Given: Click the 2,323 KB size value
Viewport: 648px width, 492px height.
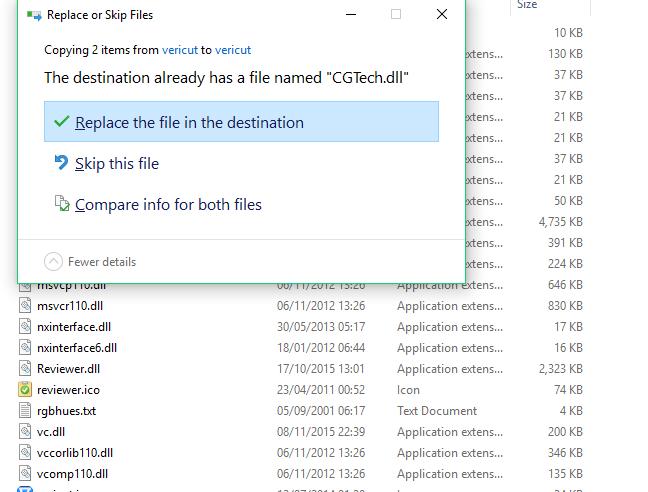Looking at the screenshot, I should pos(561,369).
